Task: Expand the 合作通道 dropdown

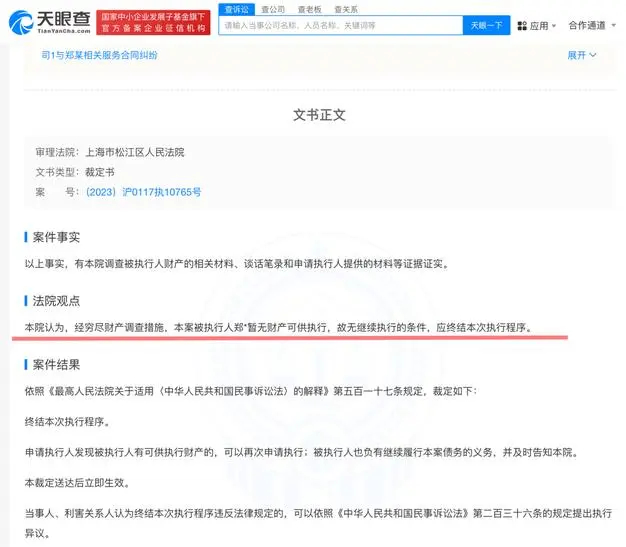Action: 591,25
